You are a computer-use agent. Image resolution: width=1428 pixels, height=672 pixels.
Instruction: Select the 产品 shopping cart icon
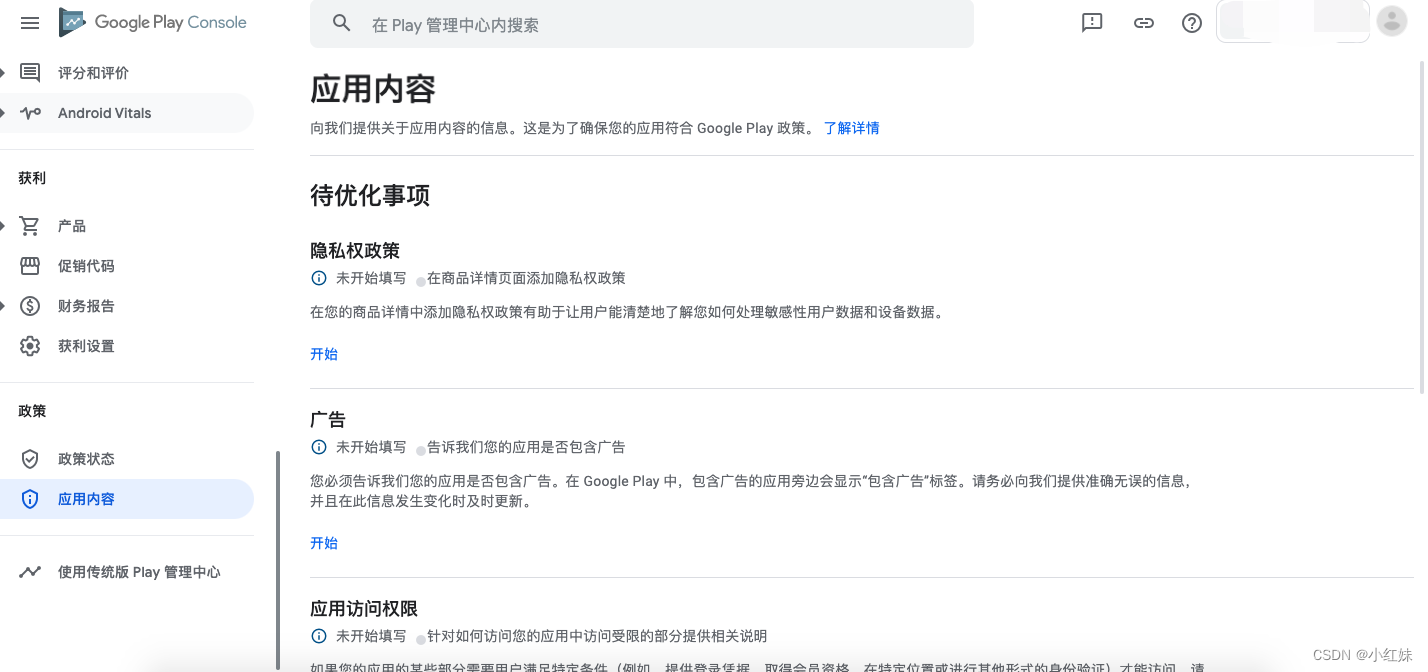(x=29, y=225)
